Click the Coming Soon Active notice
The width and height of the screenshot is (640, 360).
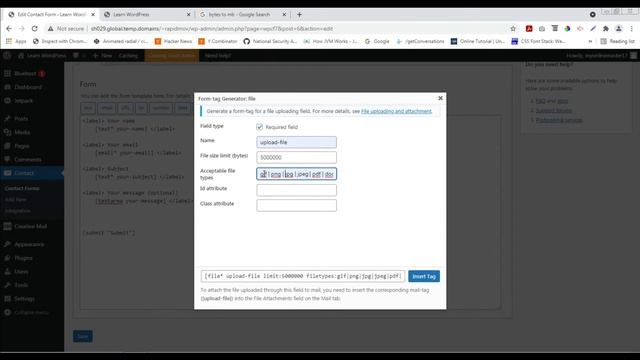click(171, 56)
